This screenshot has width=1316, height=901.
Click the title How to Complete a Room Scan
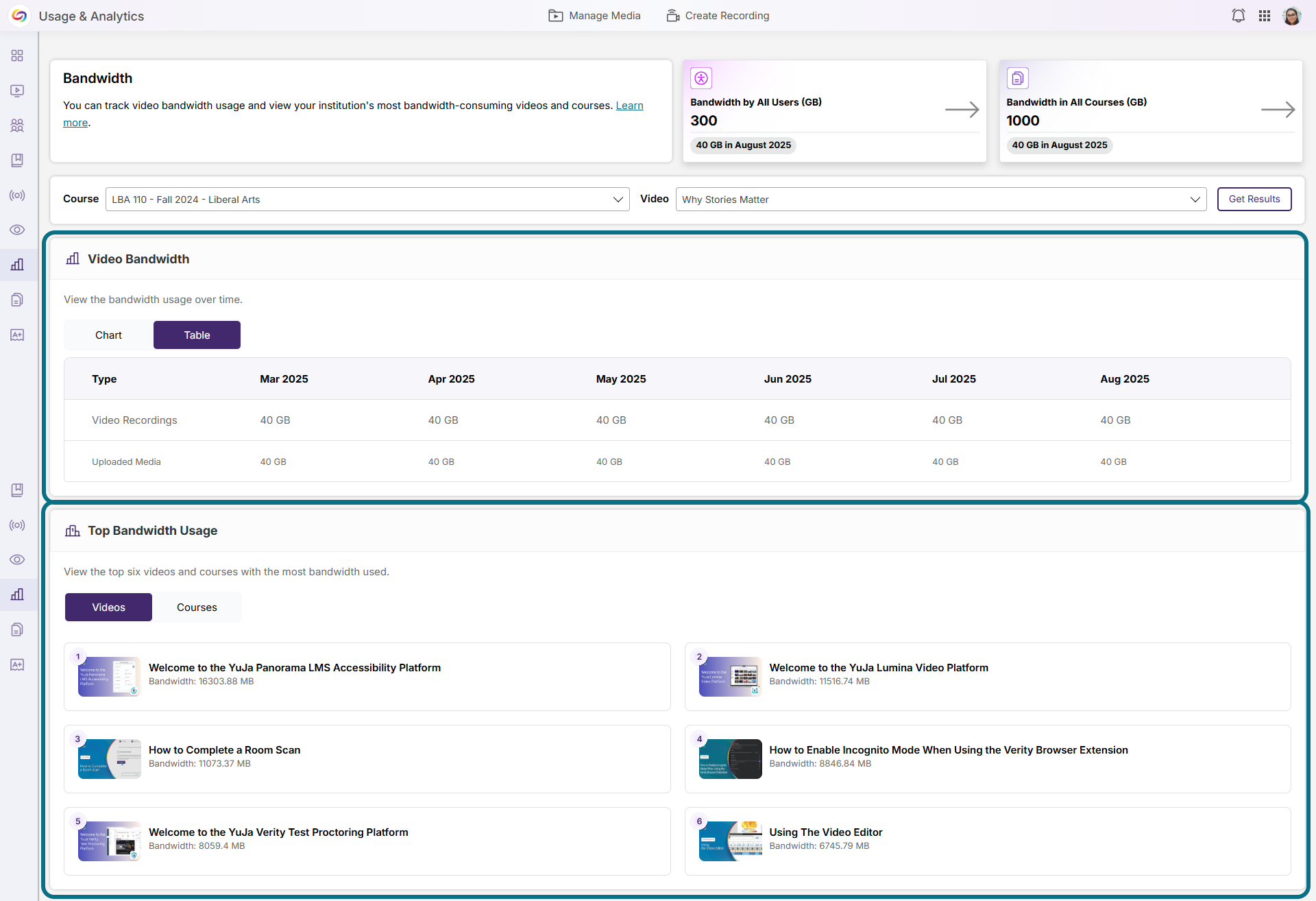[225, 750]
